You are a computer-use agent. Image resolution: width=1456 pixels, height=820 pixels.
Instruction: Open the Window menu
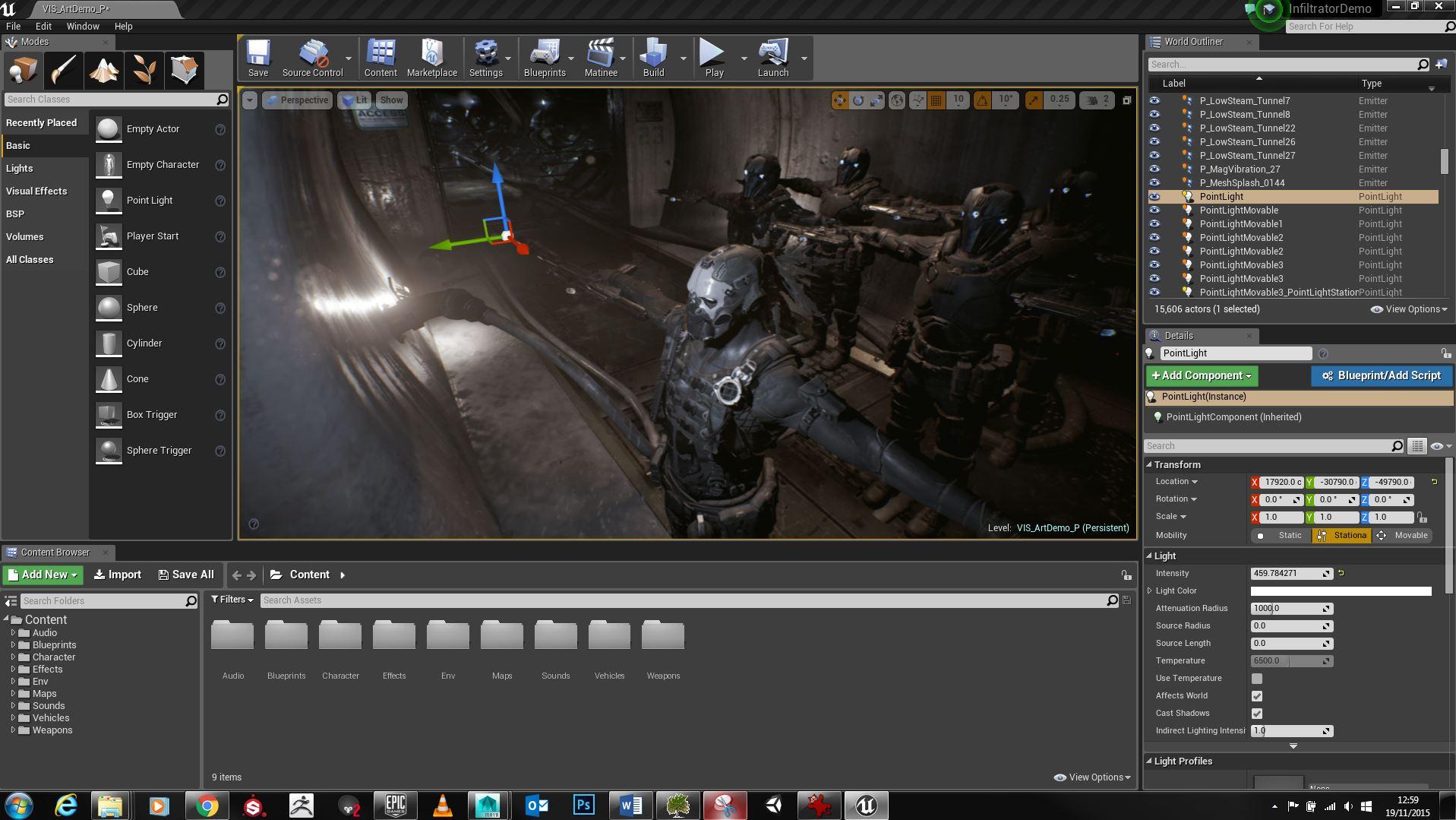(83, 26)
